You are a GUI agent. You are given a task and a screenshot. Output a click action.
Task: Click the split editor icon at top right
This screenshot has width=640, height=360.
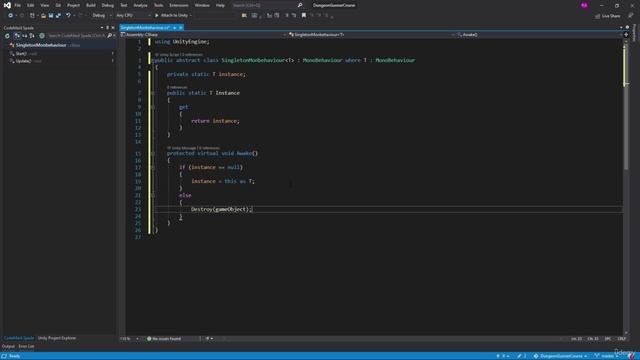click(626, 35)
